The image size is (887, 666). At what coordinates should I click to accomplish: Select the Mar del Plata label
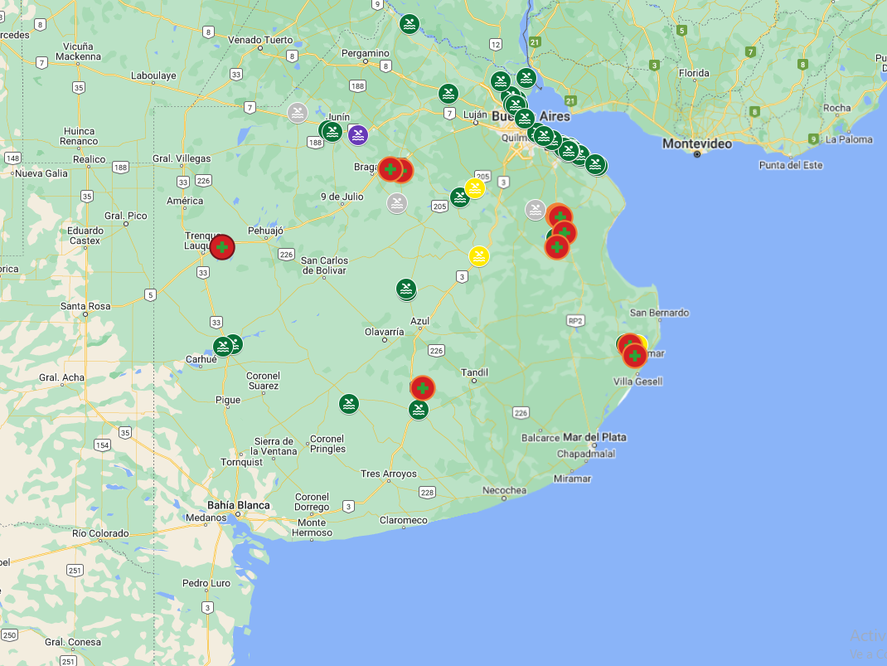(x=595, y=437)
